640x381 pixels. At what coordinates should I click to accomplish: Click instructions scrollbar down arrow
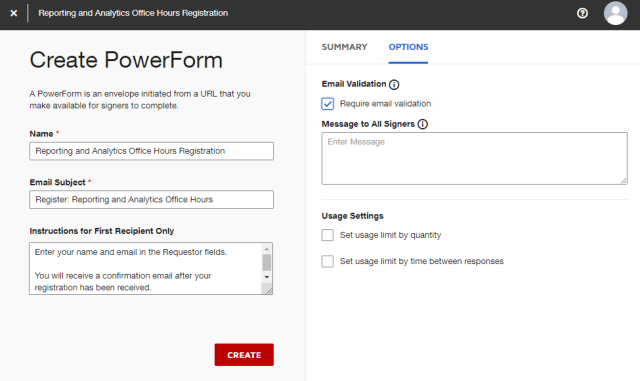coord(267,277)
